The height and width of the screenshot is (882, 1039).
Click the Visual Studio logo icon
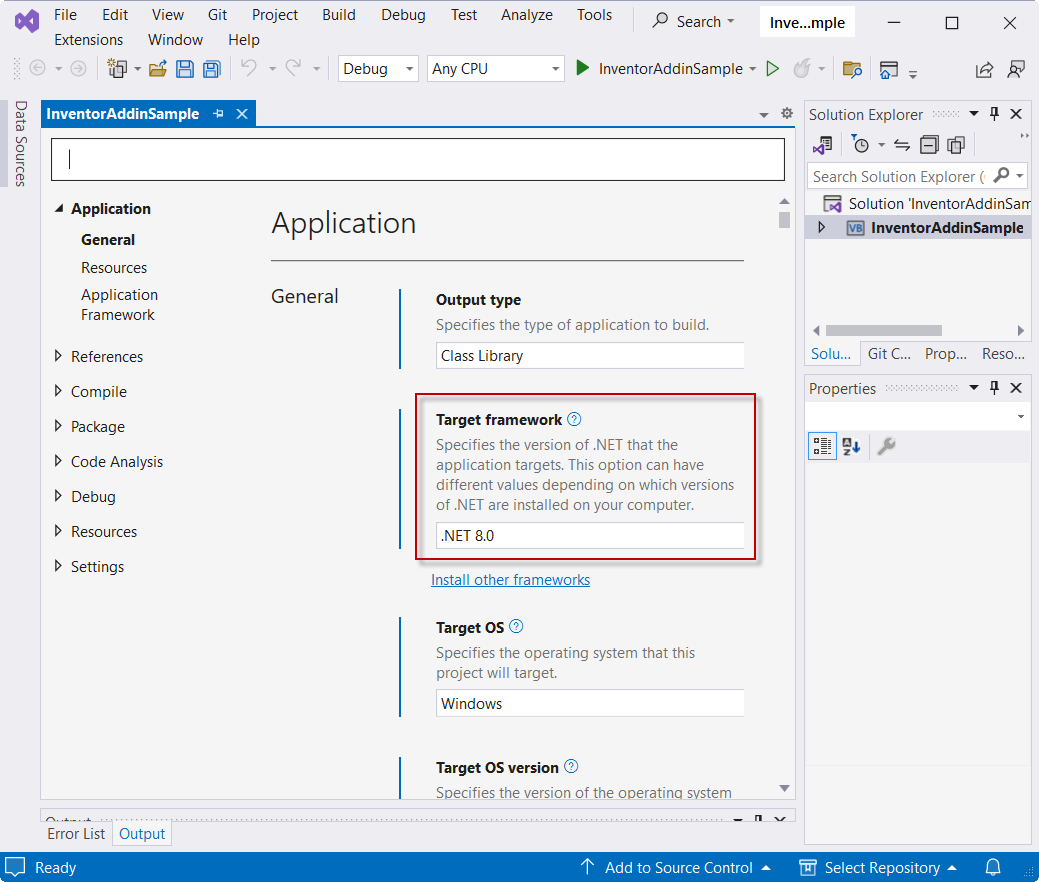tap(27, 22)
